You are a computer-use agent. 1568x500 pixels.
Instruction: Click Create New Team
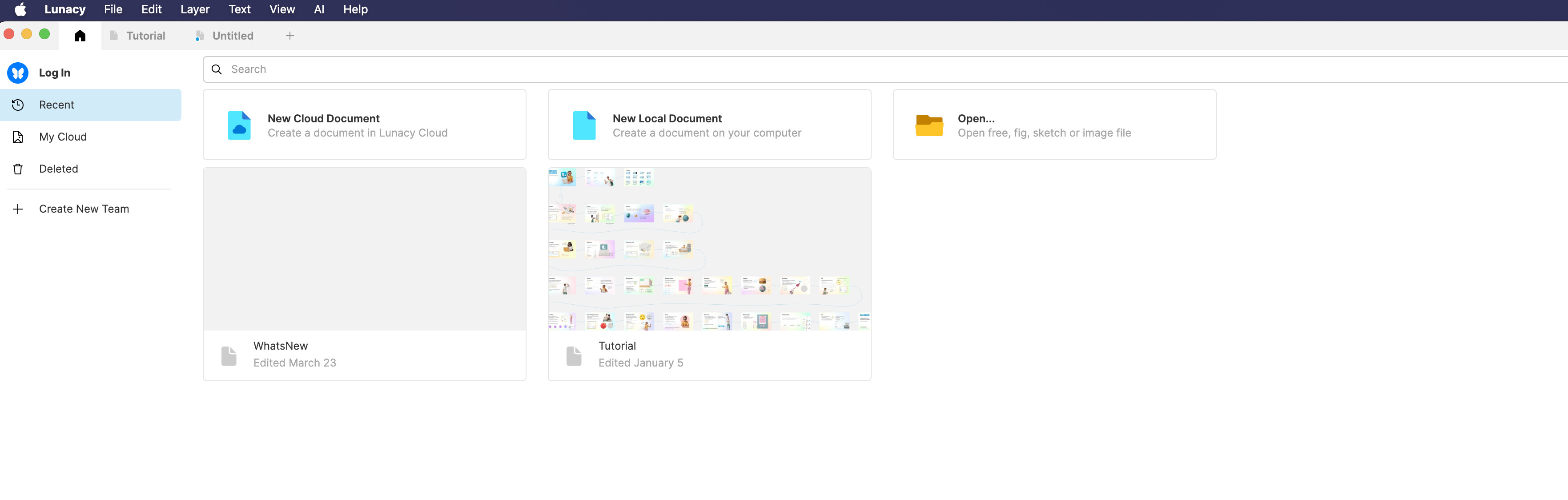click(x=84, y=209)
